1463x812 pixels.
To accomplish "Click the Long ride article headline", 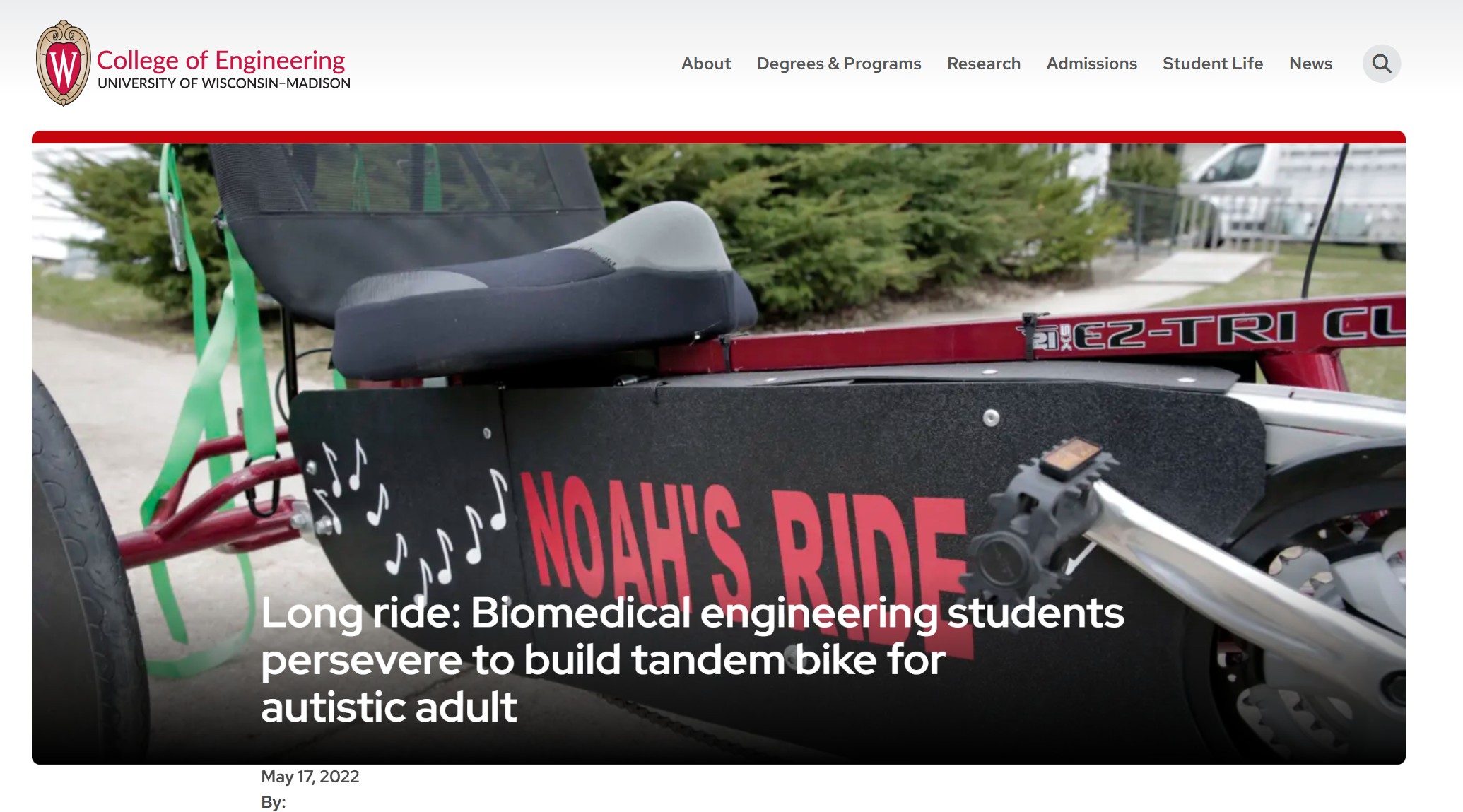I will [692, 659].
